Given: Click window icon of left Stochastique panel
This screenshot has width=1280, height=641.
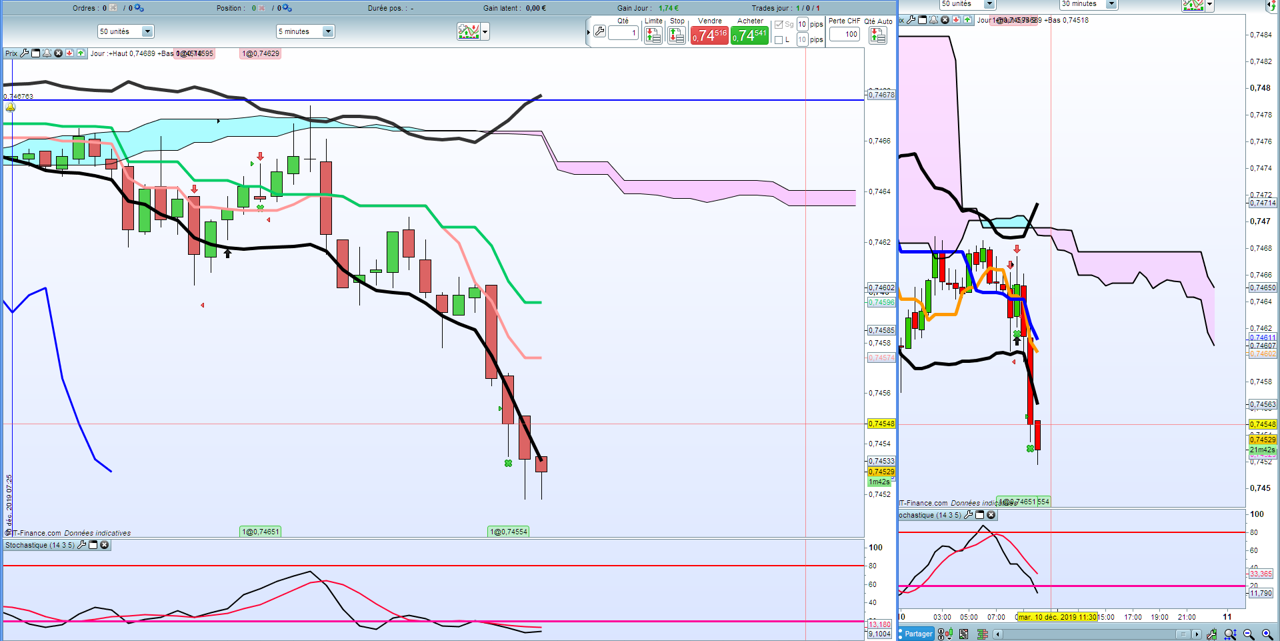Looking at the screenshot, I should (93, 545).
